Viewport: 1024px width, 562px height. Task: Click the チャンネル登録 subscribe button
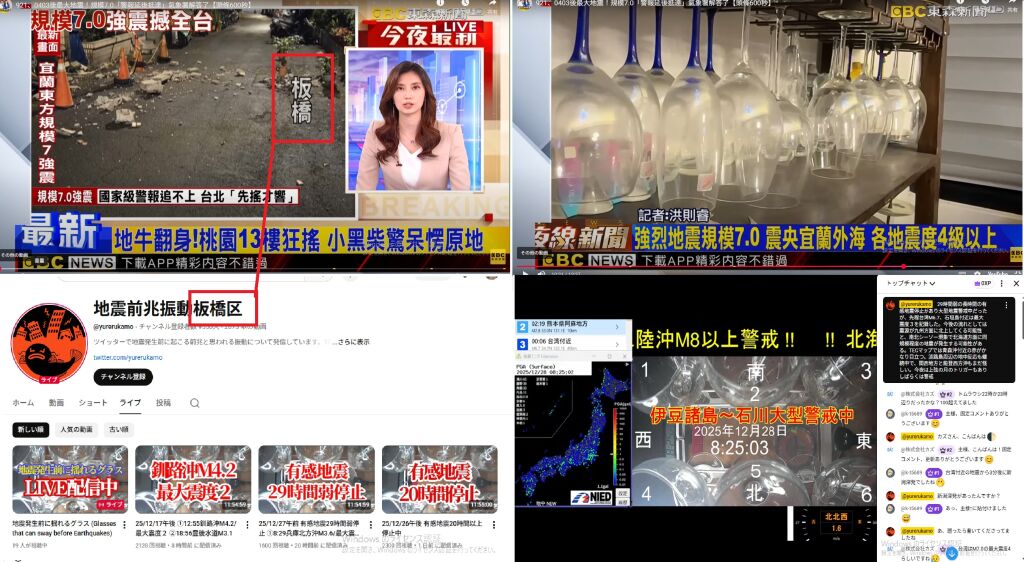coord(123,377)
